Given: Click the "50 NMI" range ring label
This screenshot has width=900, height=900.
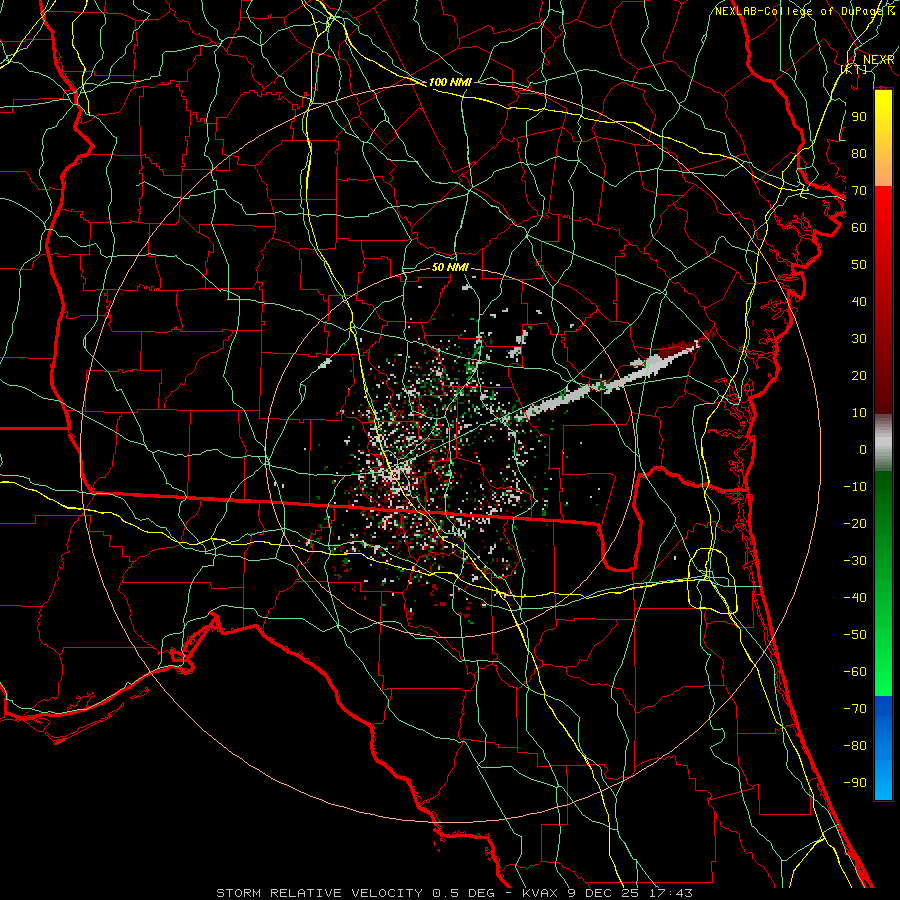Looking at the screenshot, I should [450, 267].
